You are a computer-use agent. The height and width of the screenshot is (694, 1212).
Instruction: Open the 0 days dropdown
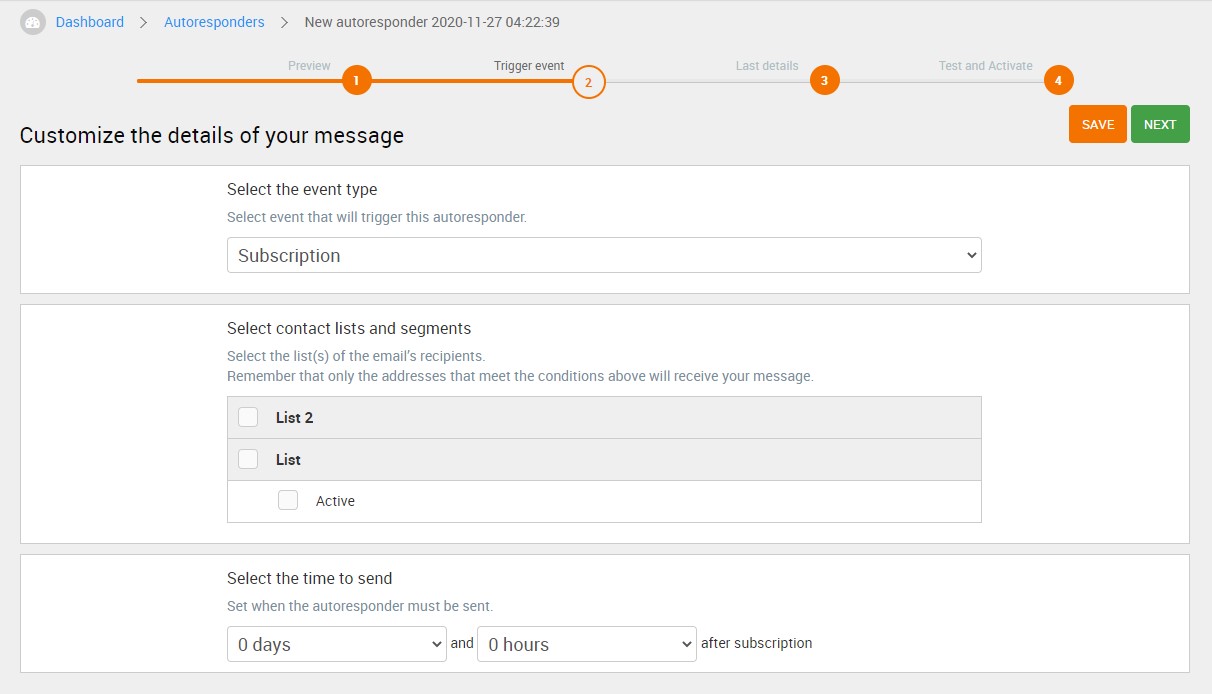point(337,644)
